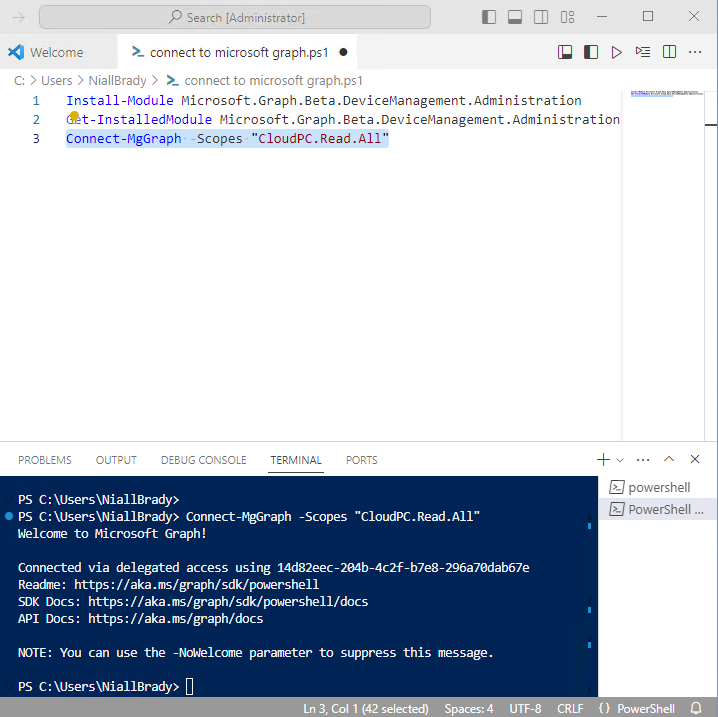718x717 pixels.
Task: Click the Users breadcrumb segment
Action: [x=57, y=81]
